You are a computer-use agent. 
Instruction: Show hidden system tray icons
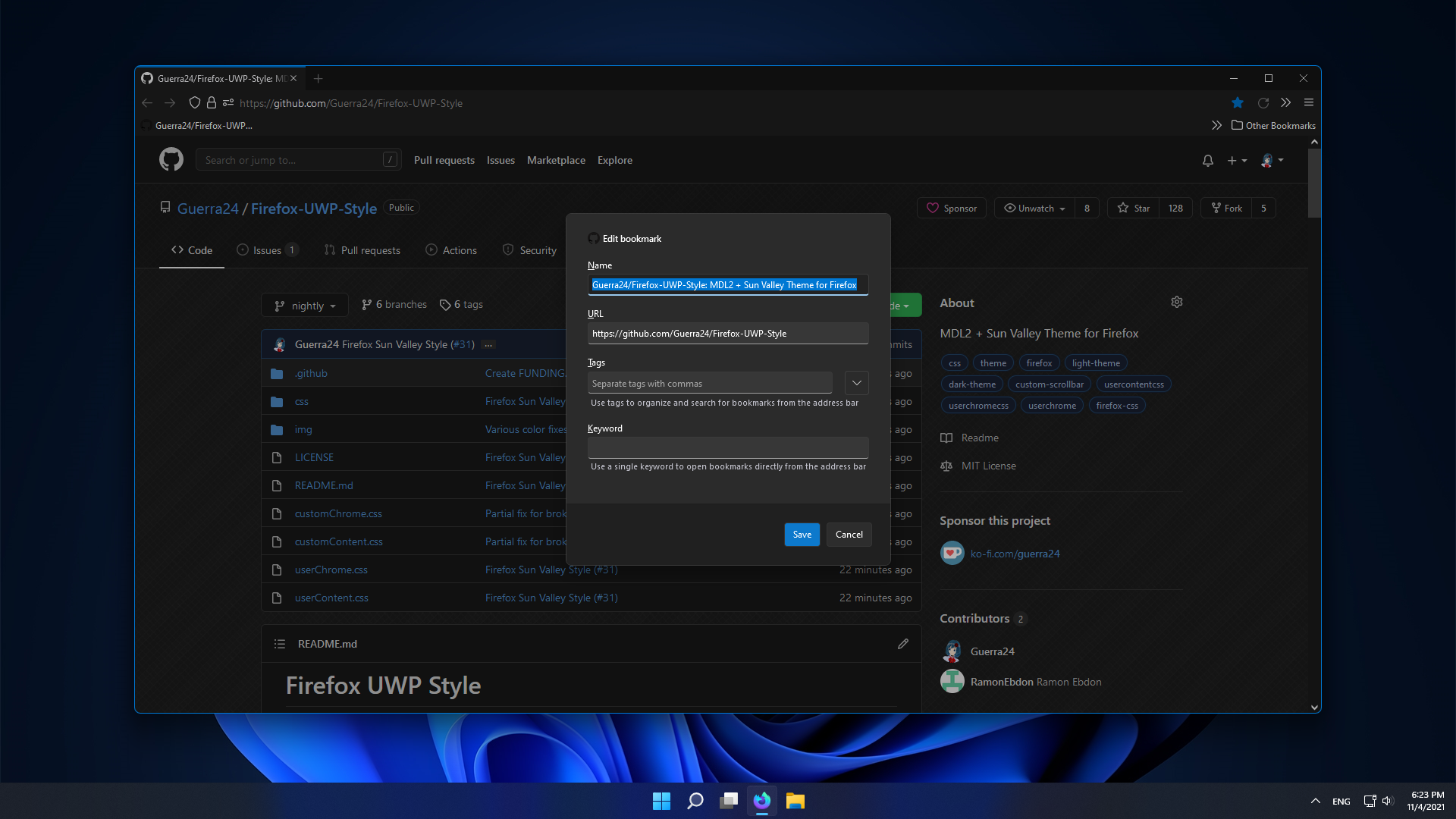[x=1316, y=801]
